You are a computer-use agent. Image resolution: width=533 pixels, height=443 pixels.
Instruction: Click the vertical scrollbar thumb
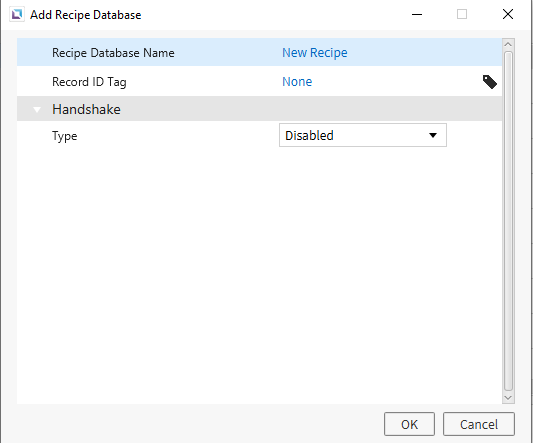tap(508, 221)
